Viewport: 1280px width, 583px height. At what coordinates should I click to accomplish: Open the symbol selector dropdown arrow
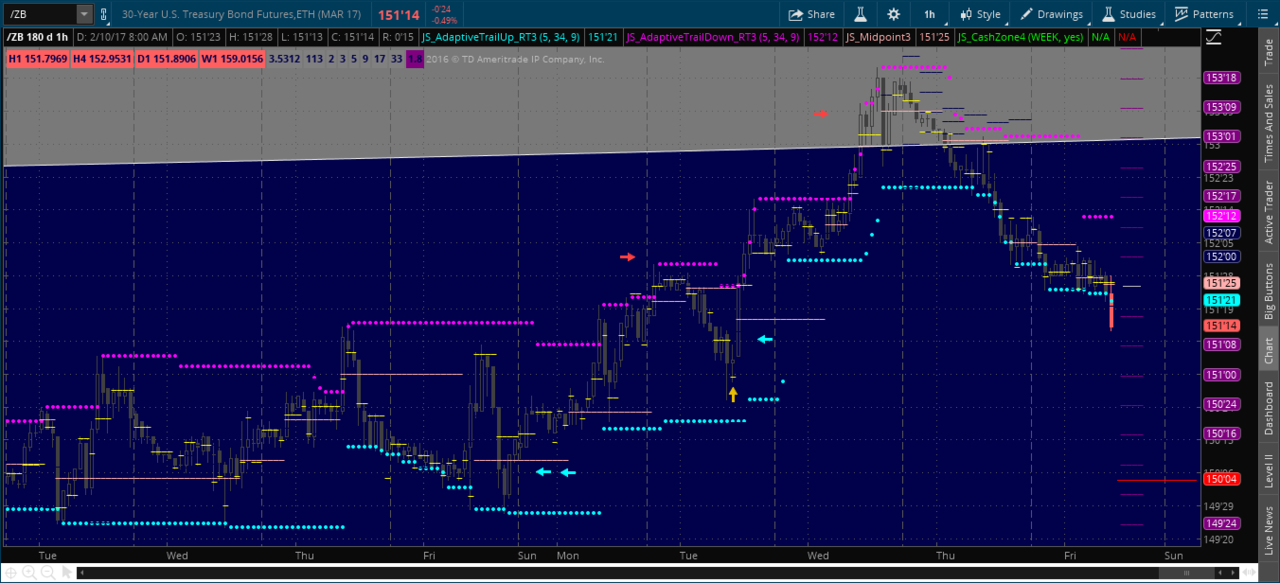(84, 14)
